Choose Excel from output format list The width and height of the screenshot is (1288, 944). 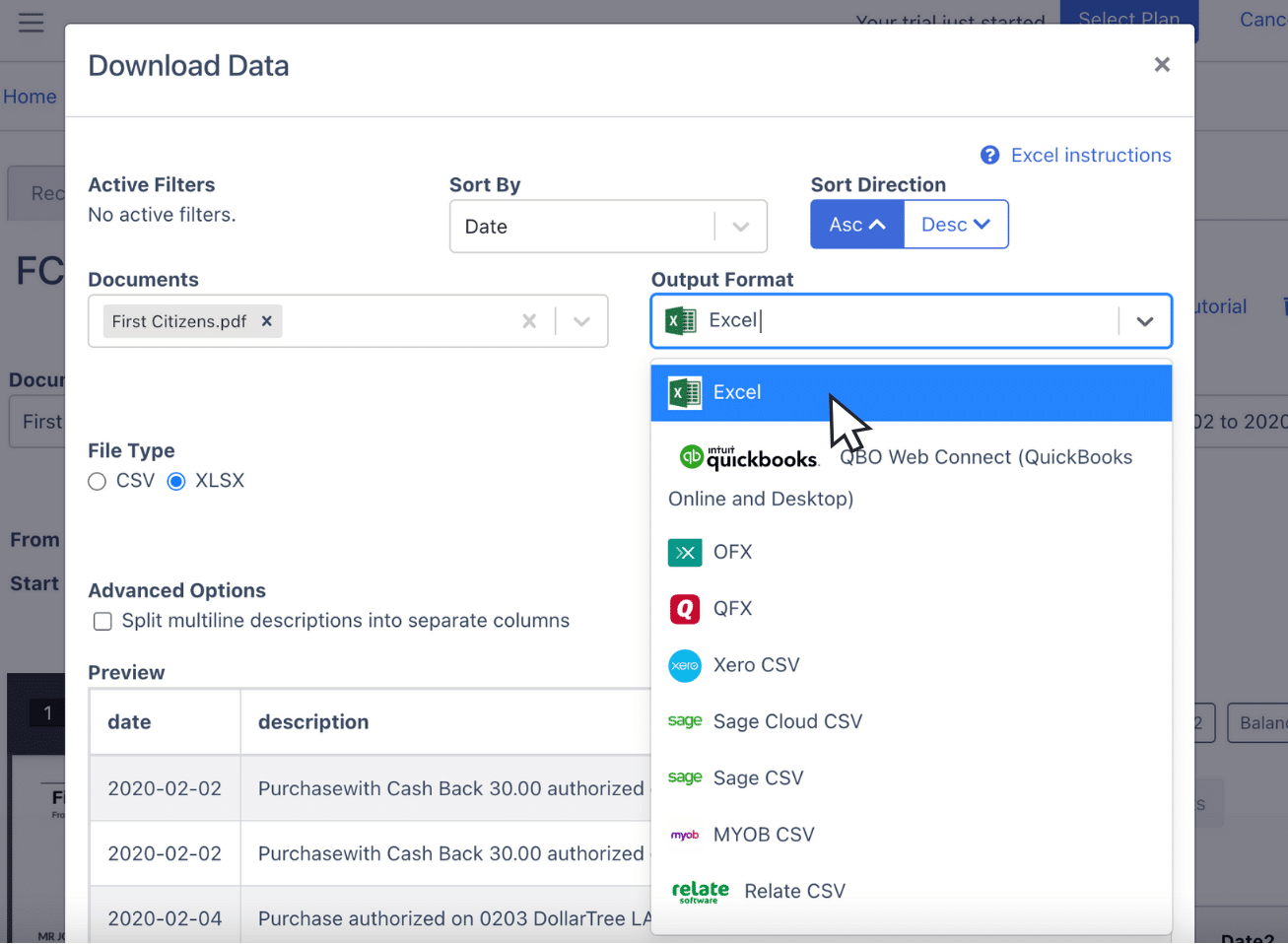pos(912,392)
